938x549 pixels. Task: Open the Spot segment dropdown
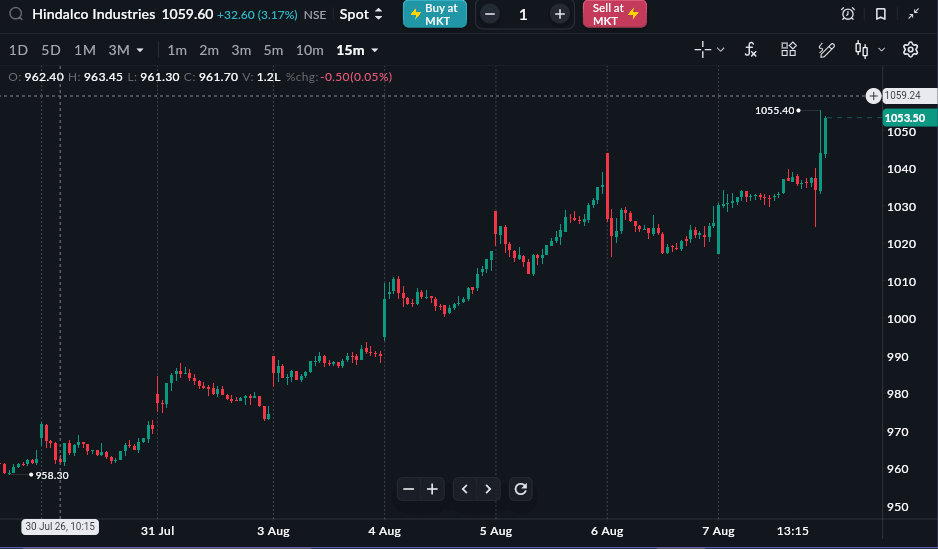click(x=361, y=14)
